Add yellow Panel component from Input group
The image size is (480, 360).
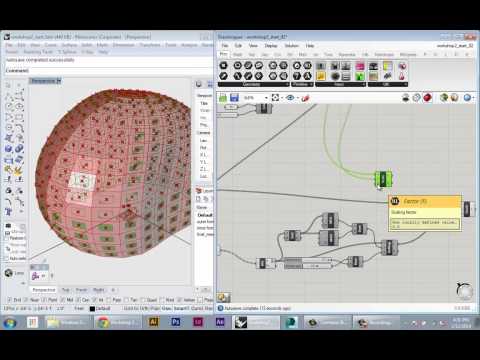click(321, 76)
